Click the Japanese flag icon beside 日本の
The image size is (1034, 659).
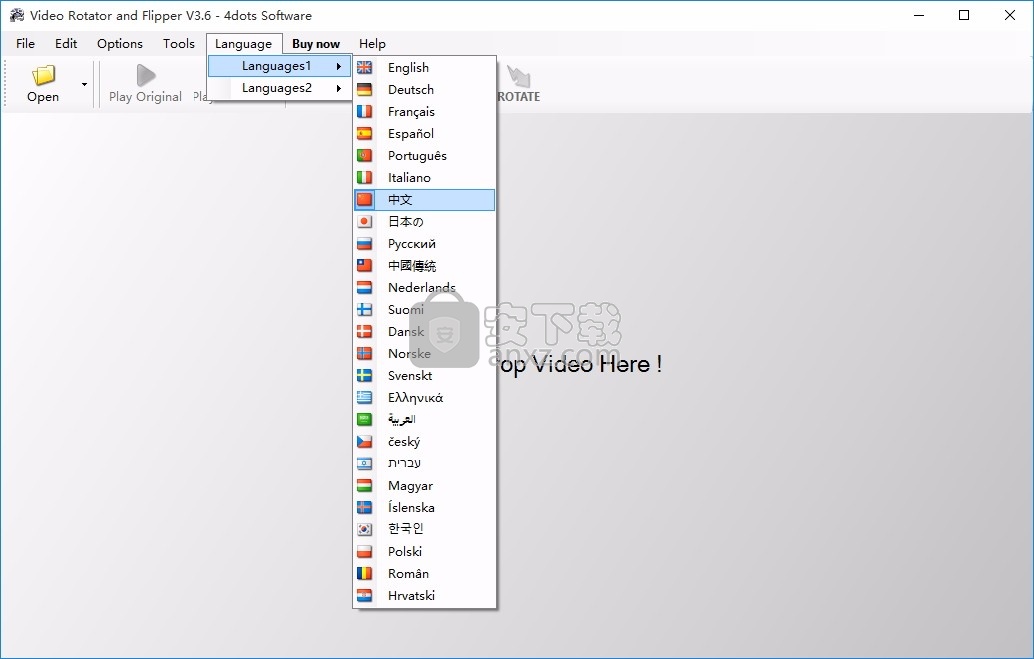(x=364, y=222)
